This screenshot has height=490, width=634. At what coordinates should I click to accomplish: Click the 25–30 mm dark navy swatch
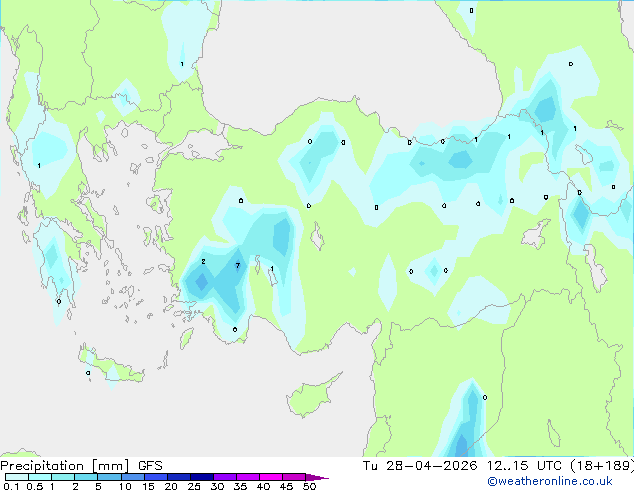coord(202,477)
